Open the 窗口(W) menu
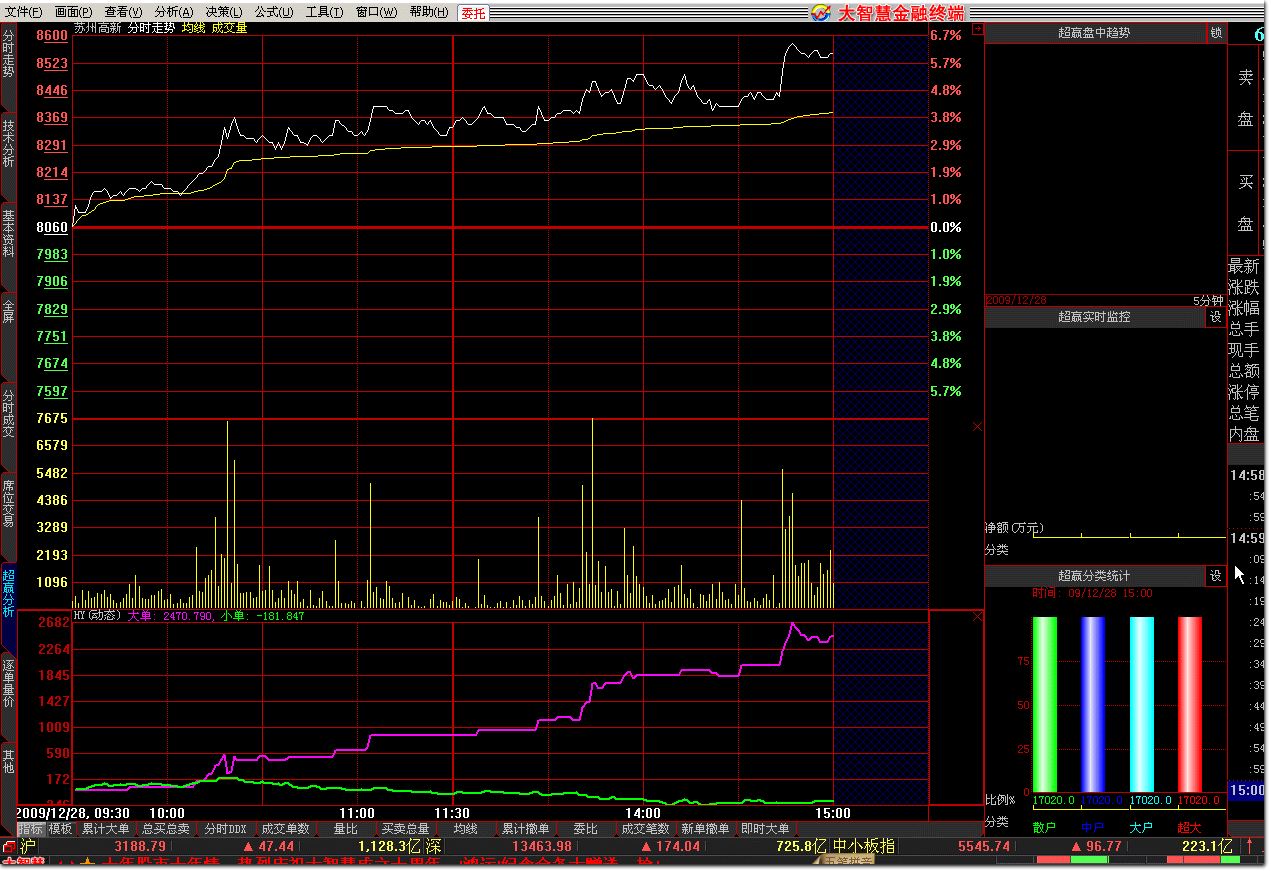The width and height of the screenshot is (1271, 871). click(x=376, y=12)
